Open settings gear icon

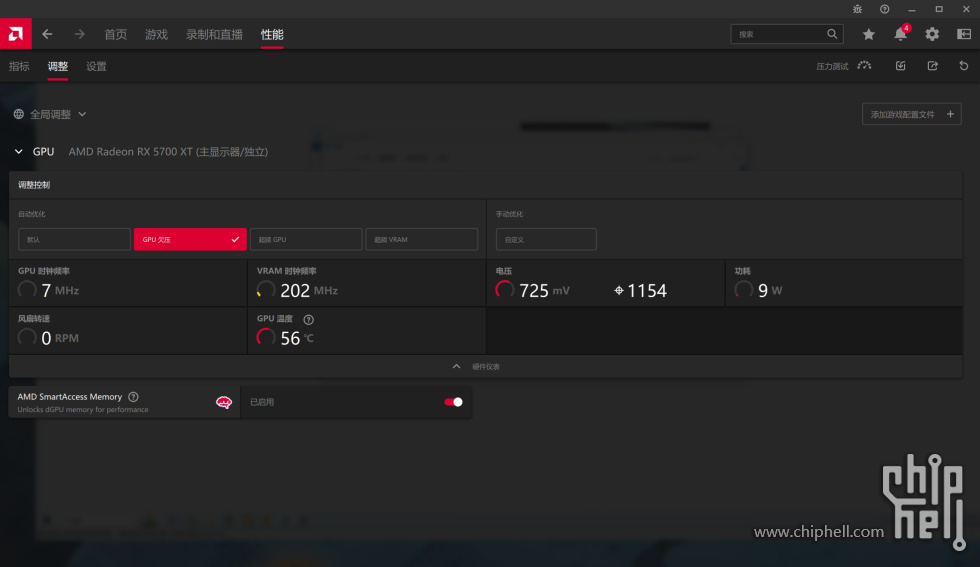(932, 34)
